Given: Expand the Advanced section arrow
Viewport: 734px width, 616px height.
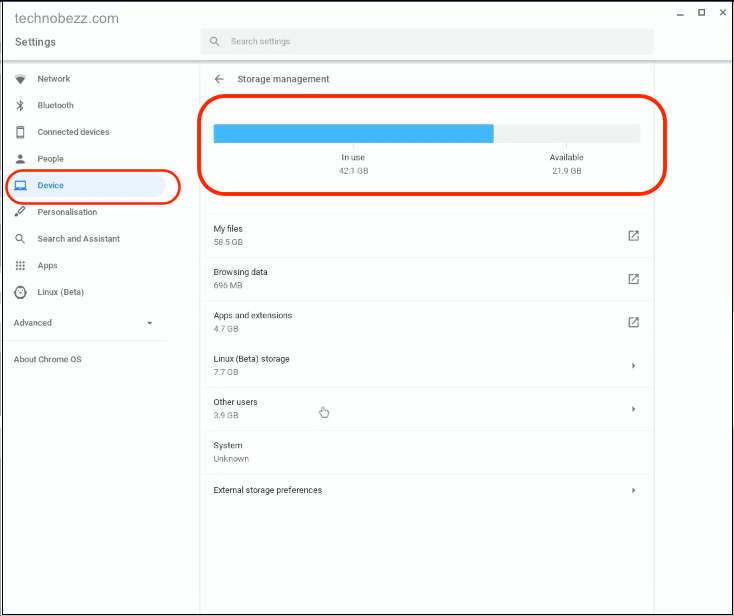Looking at the screenshot, I should pos(149,323).
